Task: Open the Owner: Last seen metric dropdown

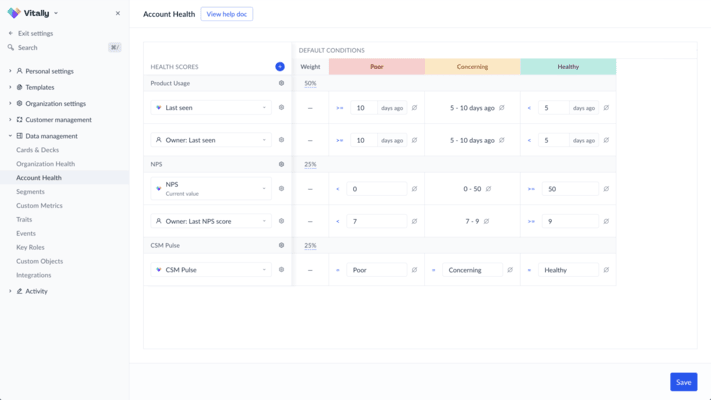Action: [x=211, y=140]
